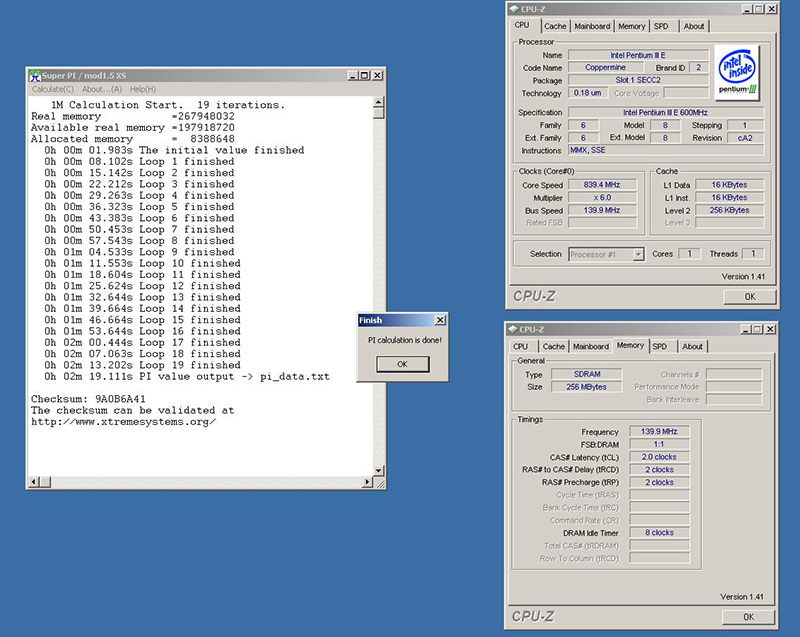
Task: Select Memory tab in lower CPU-Z
Action: (631, 345)
